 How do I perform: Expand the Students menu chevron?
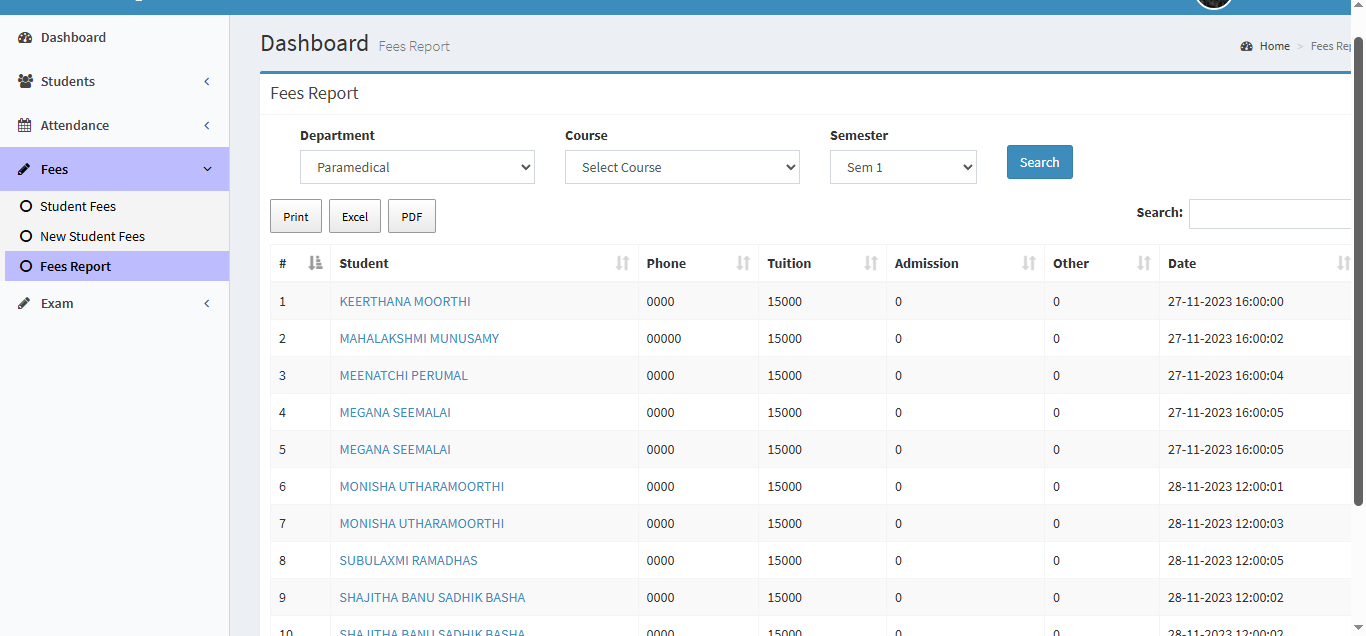(207, 82)
